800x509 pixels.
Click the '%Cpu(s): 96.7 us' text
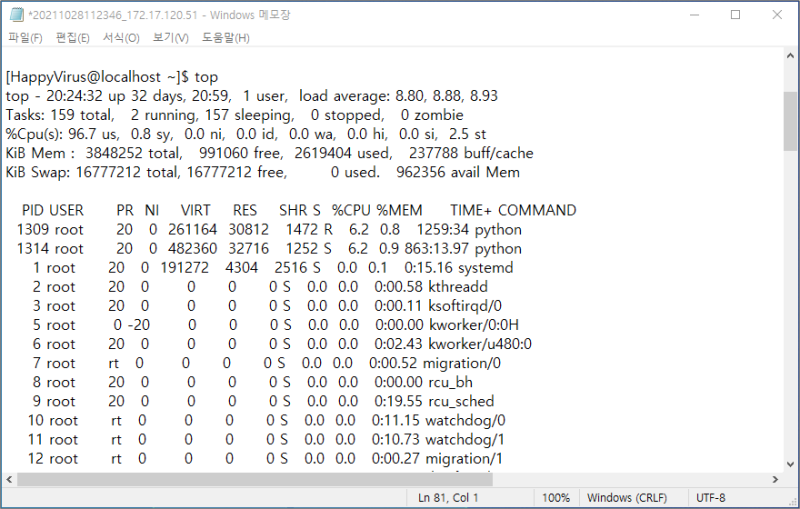[x=62, y=134]
